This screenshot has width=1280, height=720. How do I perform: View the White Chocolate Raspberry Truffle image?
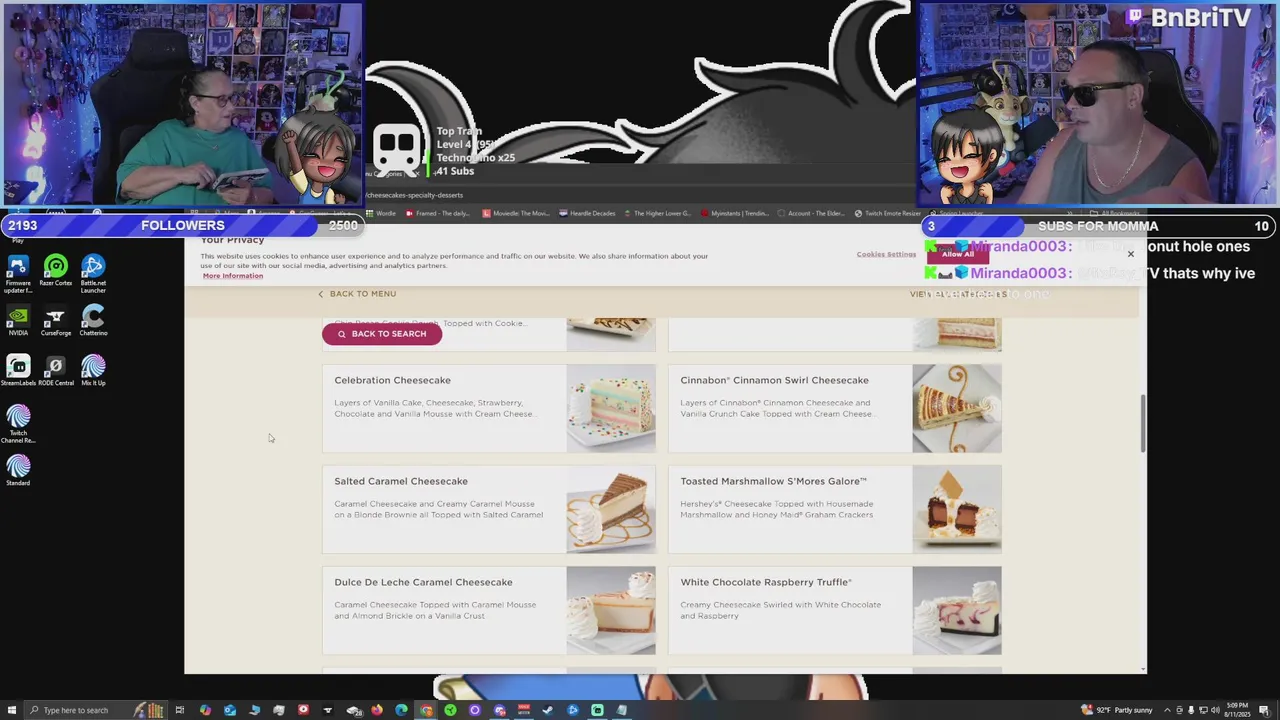(957, 610)
